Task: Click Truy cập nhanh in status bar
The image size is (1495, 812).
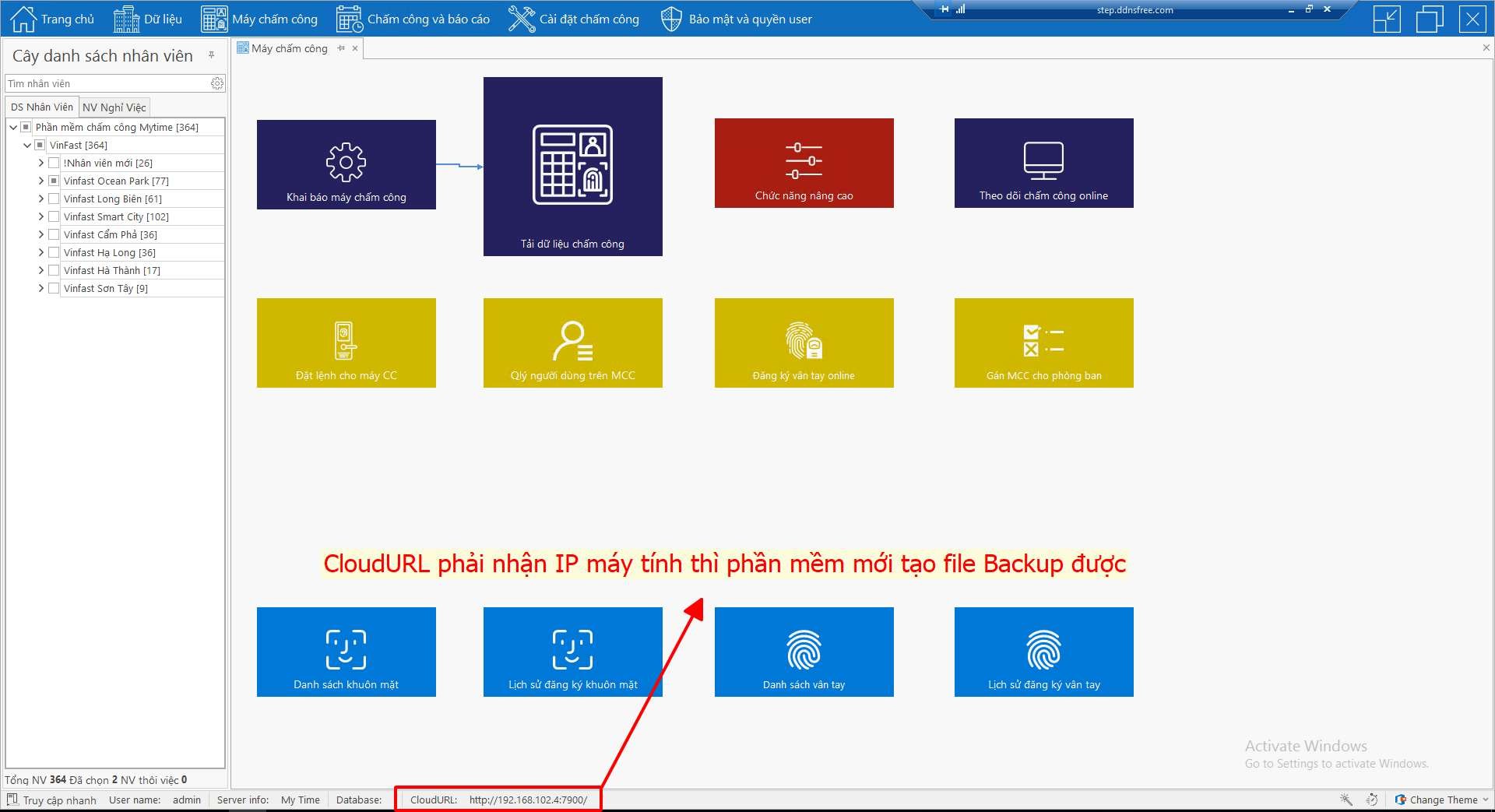Action: [52, 800]
